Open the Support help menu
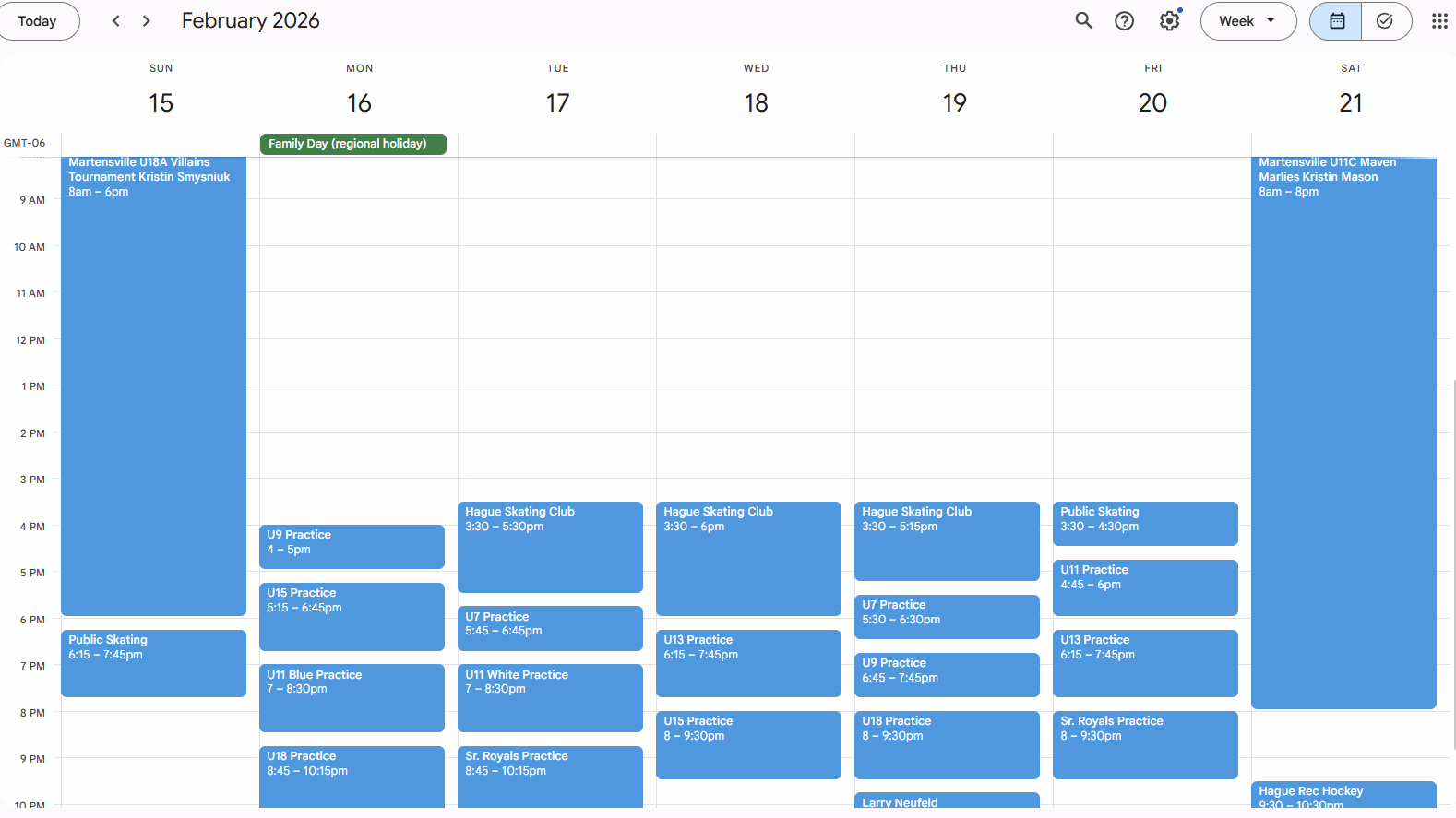Viewport: 1456px width, 818px height. point(1124,21)
